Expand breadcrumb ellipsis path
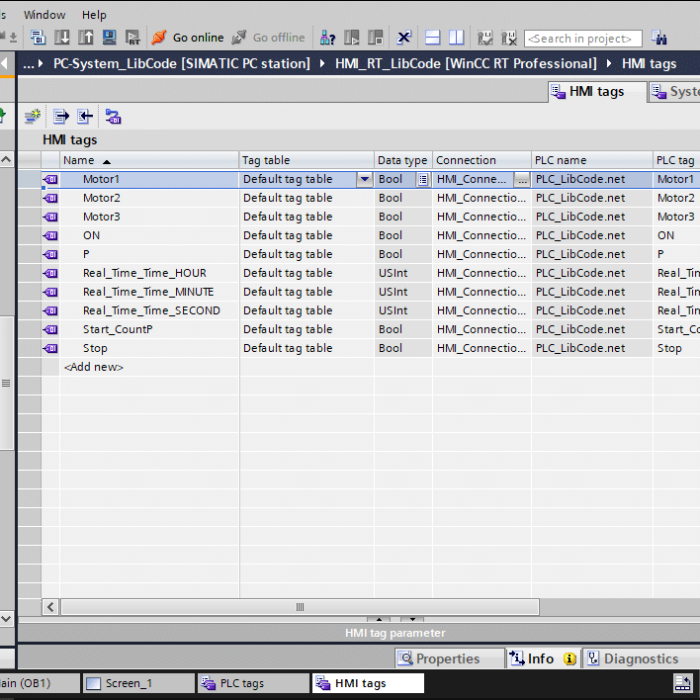The width and height of the screenshot is (700, 700). coord(29,64)
